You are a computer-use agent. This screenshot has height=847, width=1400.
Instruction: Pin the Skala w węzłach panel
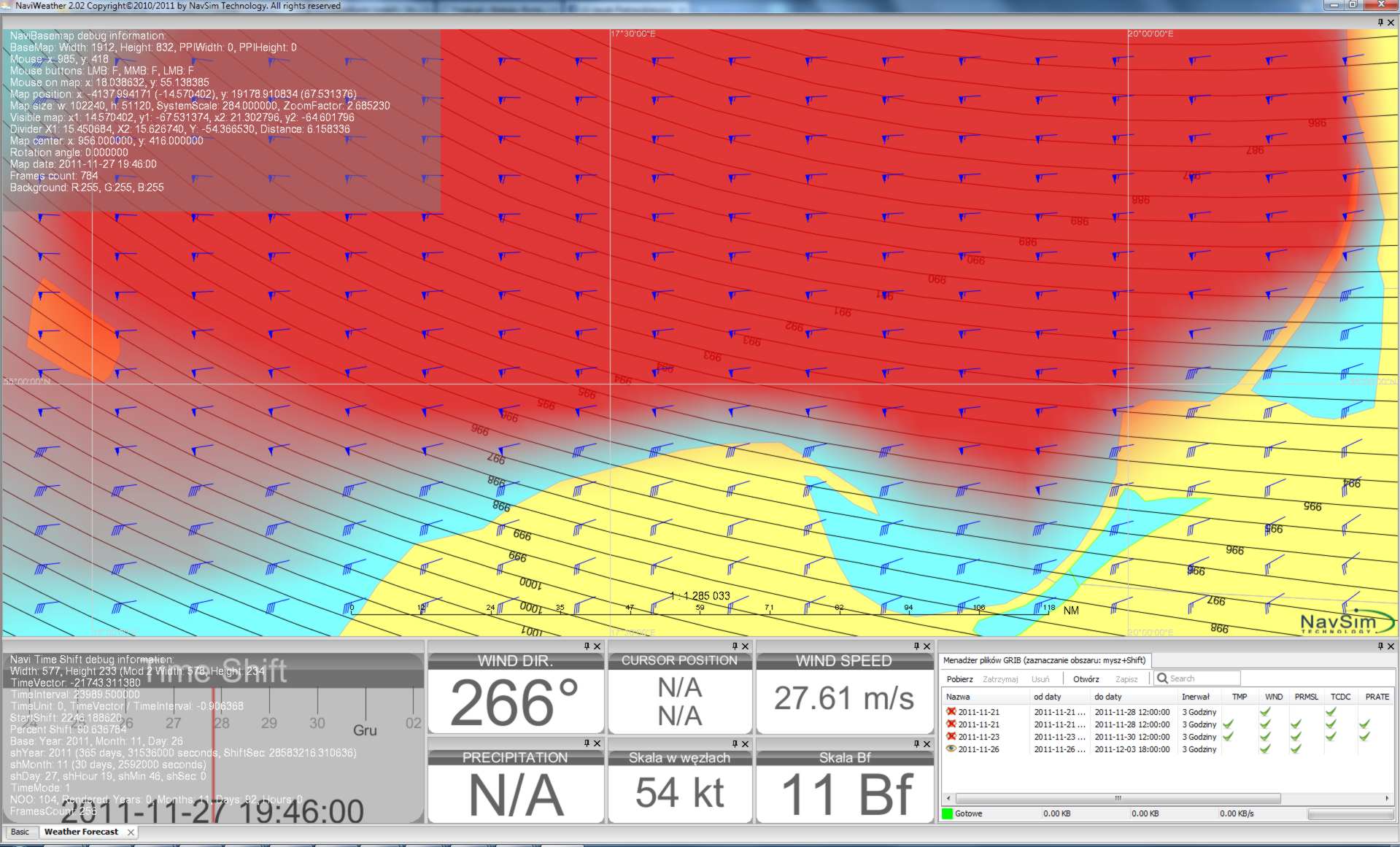[x=735, y=743]
